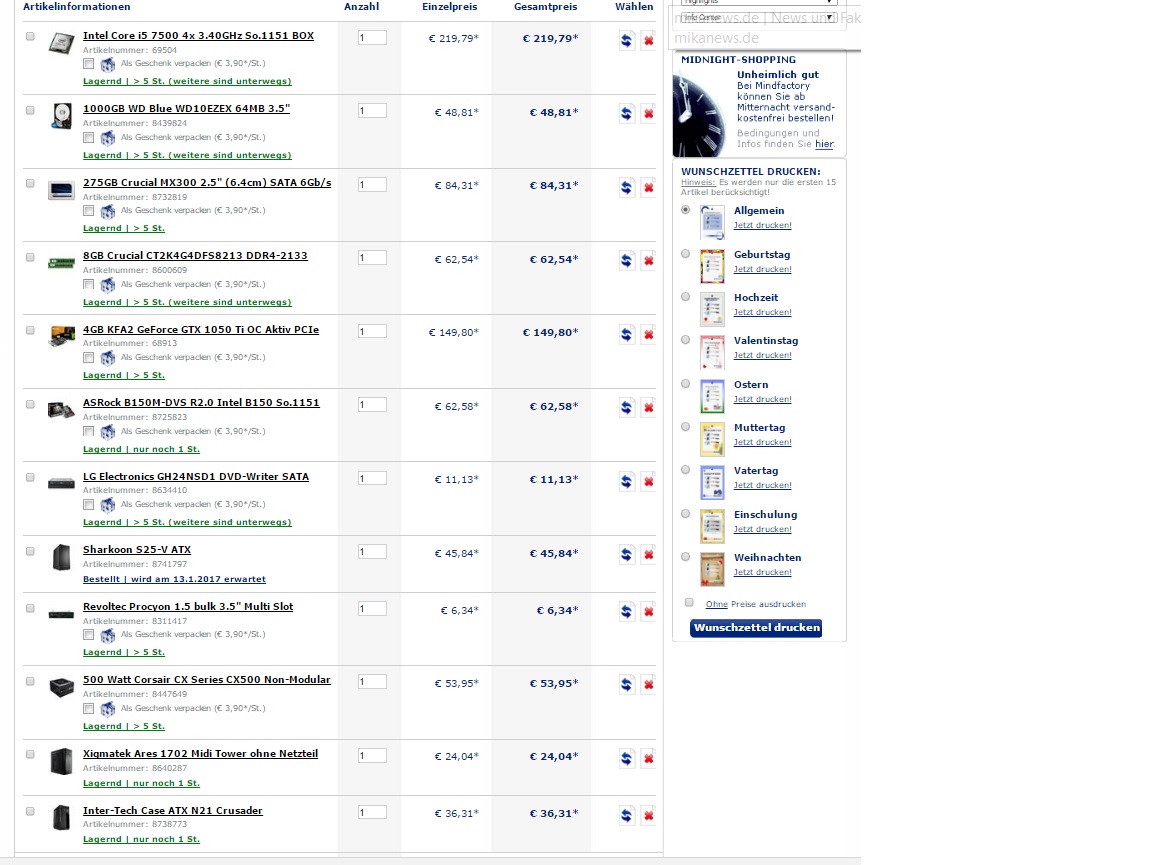Click gift box icon for WD Blue row

pyautogui.click(x=108, y=137)
